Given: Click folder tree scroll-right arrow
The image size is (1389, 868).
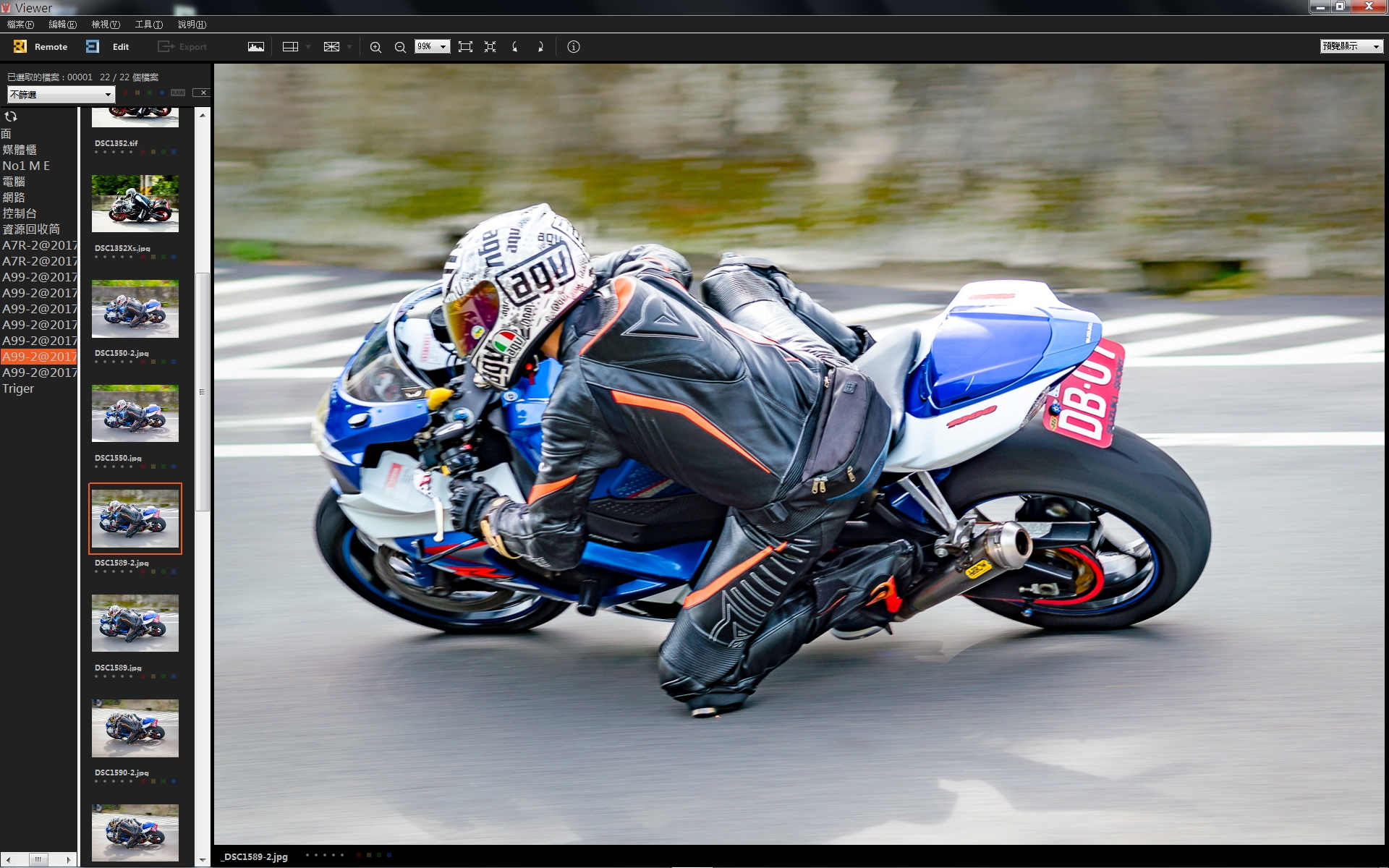Looking at the screenshot, I should [x=69, y=859].
